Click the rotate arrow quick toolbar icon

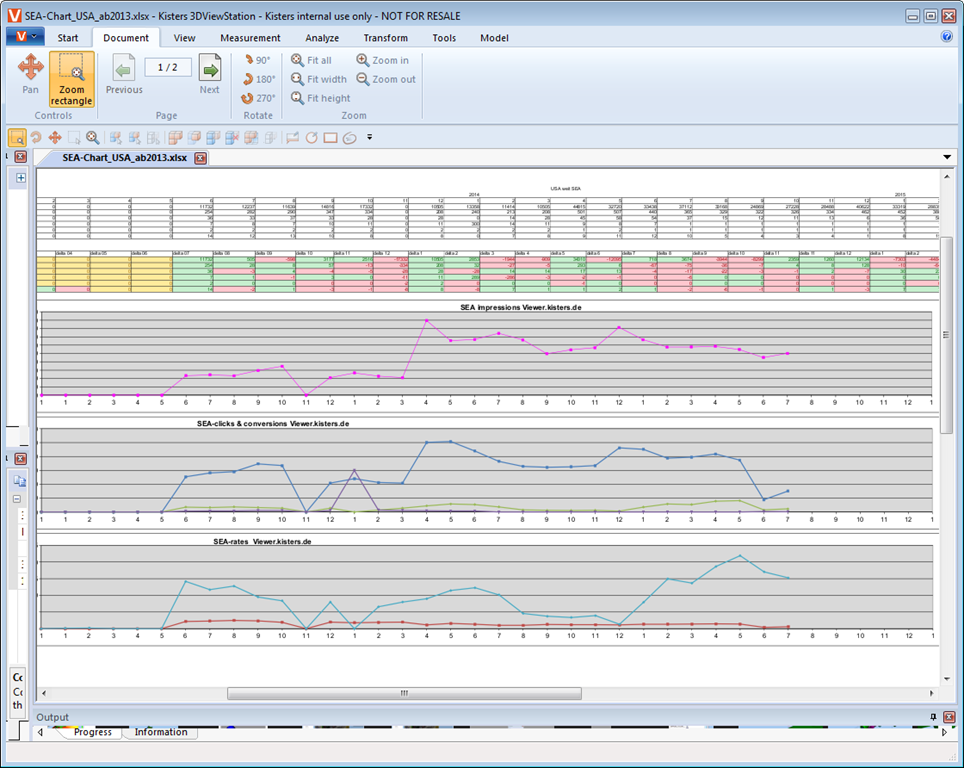coord(36,138)
